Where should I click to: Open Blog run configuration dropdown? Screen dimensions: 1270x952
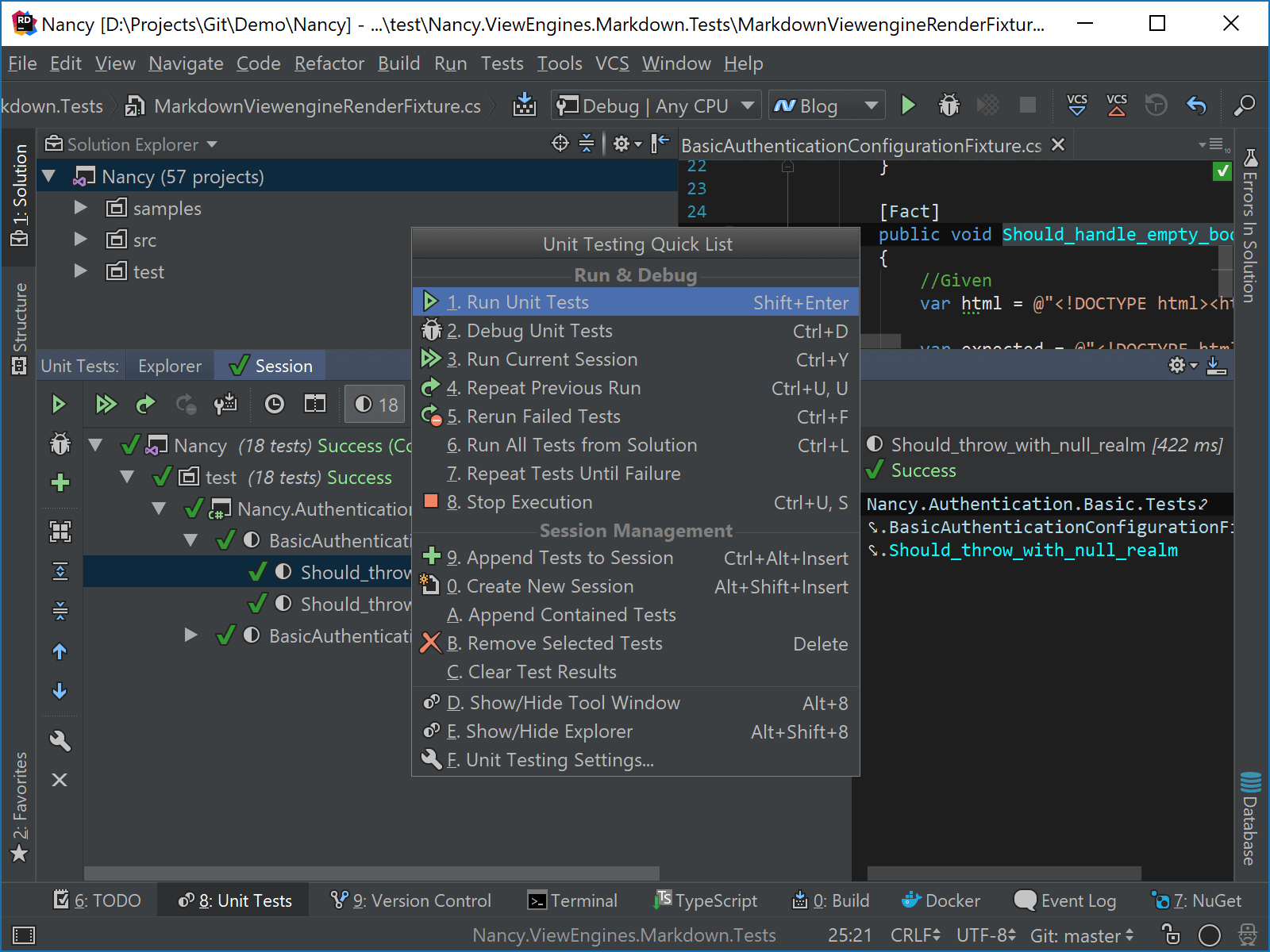tap(825, 106)
